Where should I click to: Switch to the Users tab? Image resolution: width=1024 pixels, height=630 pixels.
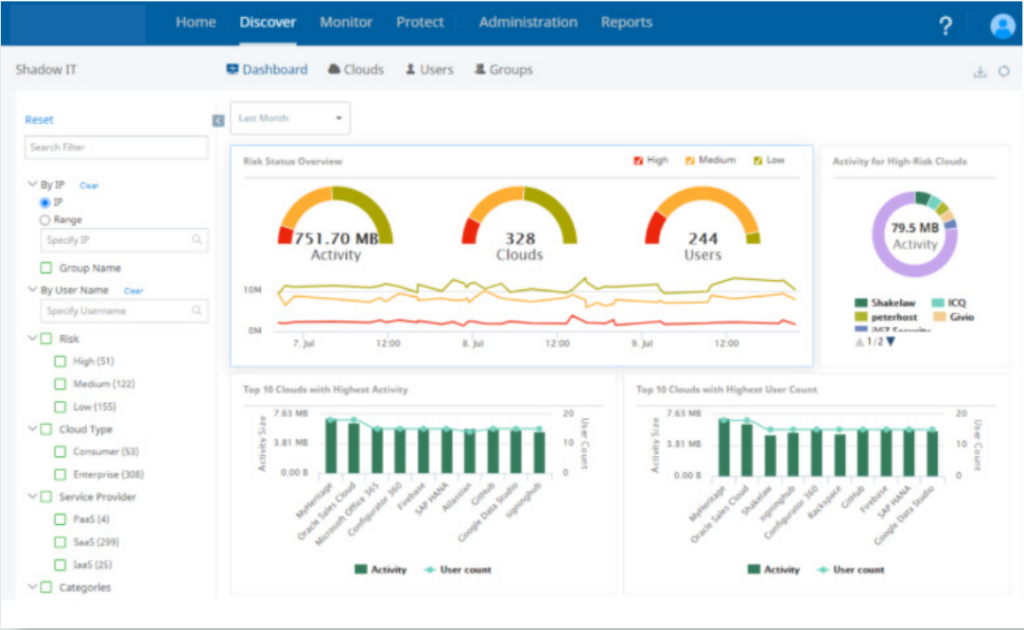pos(430,69)
